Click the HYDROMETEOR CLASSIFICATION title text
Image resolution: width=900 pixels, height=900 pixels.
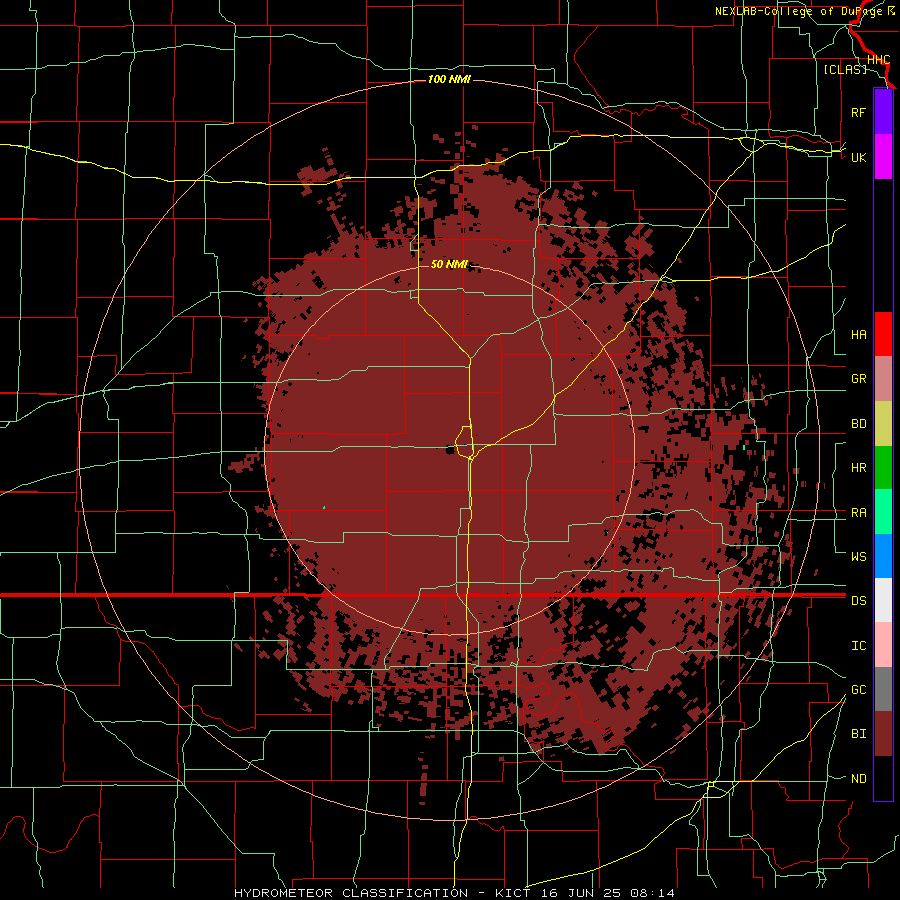(351, 893)
